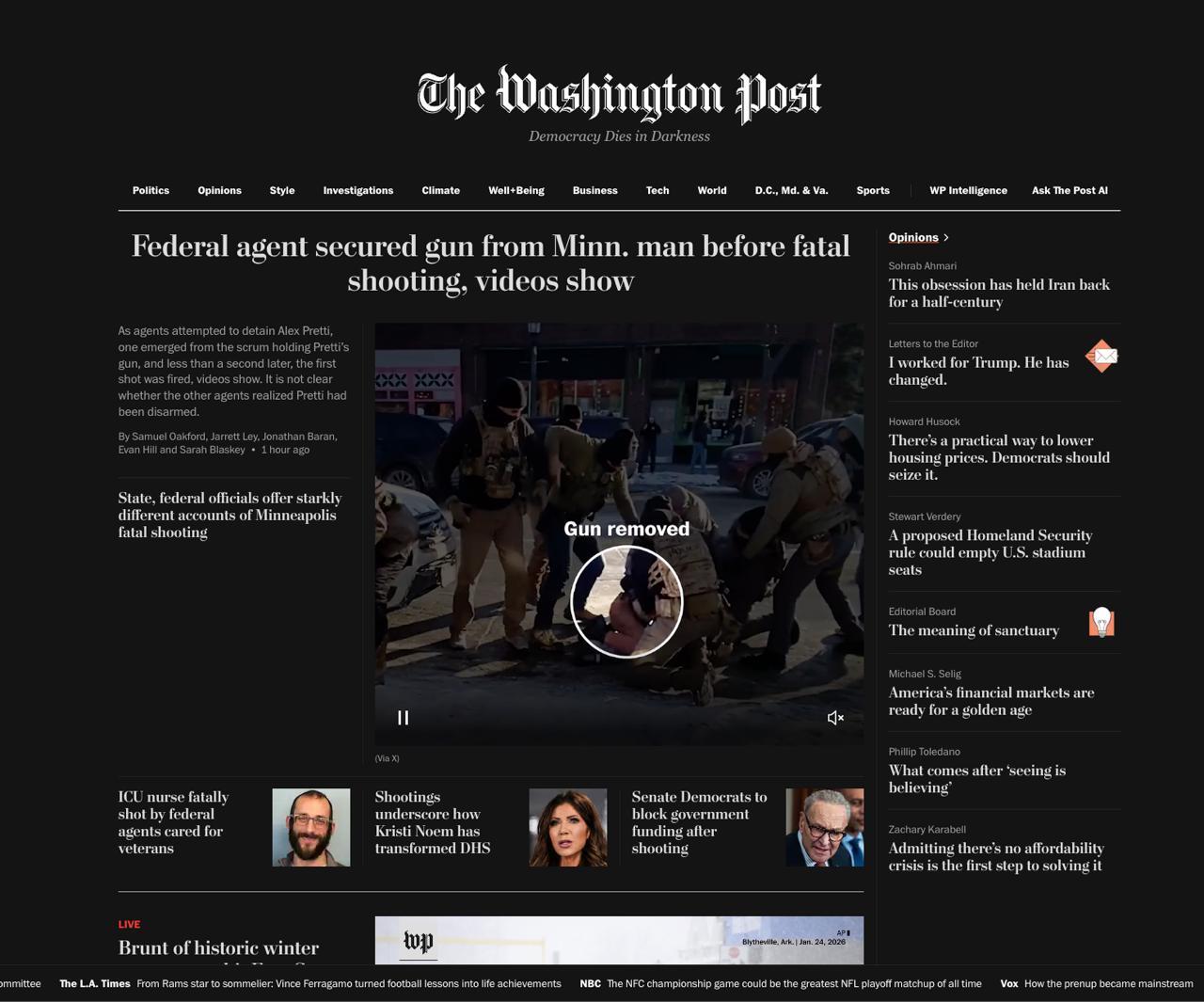This screenshot has width=1204, height=1002.
Task: Unmute the video with the speaker icon
Action: tap(835, 718)
